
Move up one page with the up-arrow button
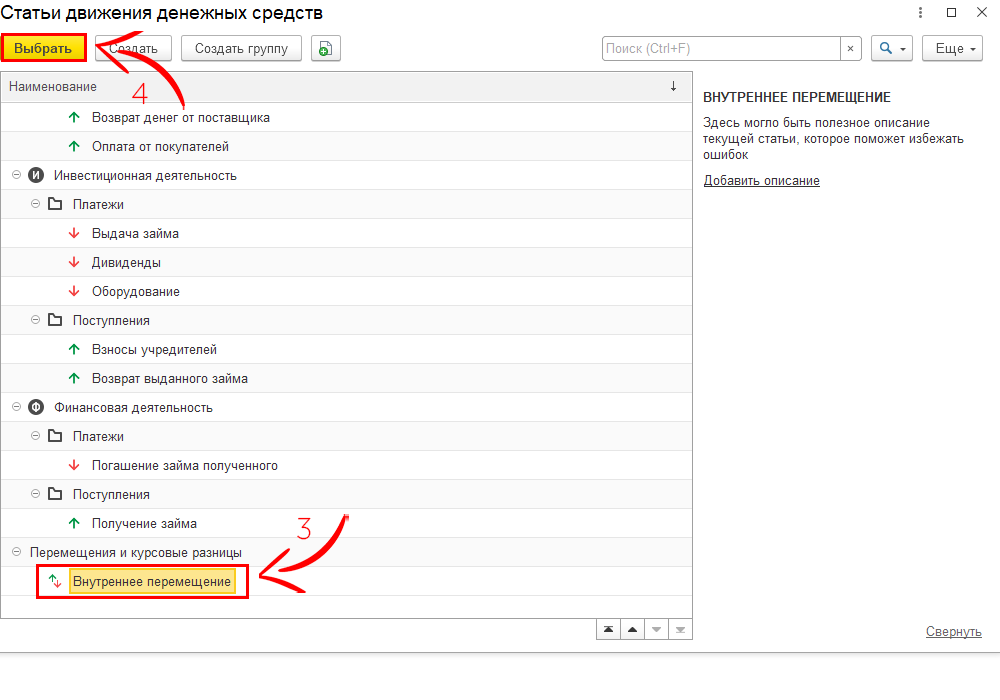pos(632,629)
